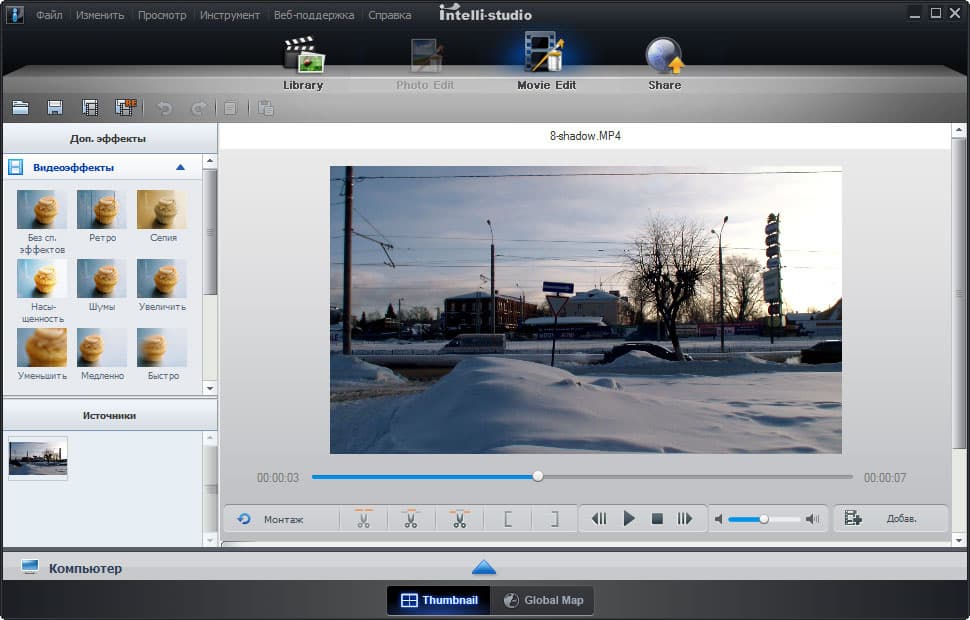The height and width of the screenshot is (620, 970).
Task: Set the mark-out right bracket
Action: pyautogui.click(x=553, y=519)
